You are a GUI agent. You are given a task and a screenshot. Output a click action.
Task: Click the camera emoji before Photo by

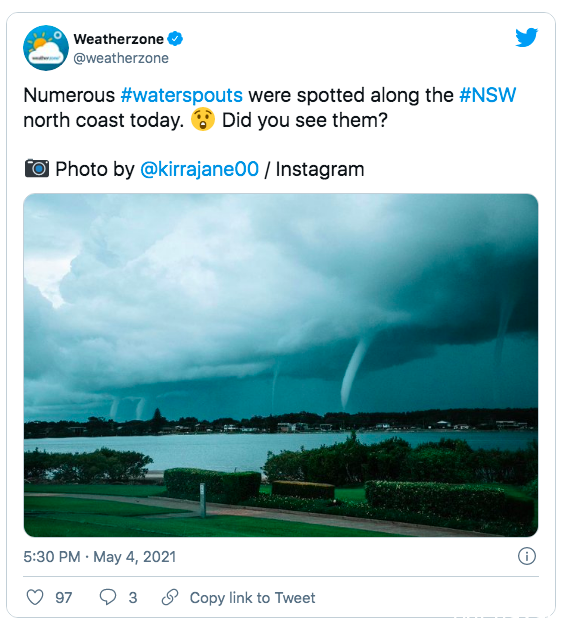click(37, 168)
